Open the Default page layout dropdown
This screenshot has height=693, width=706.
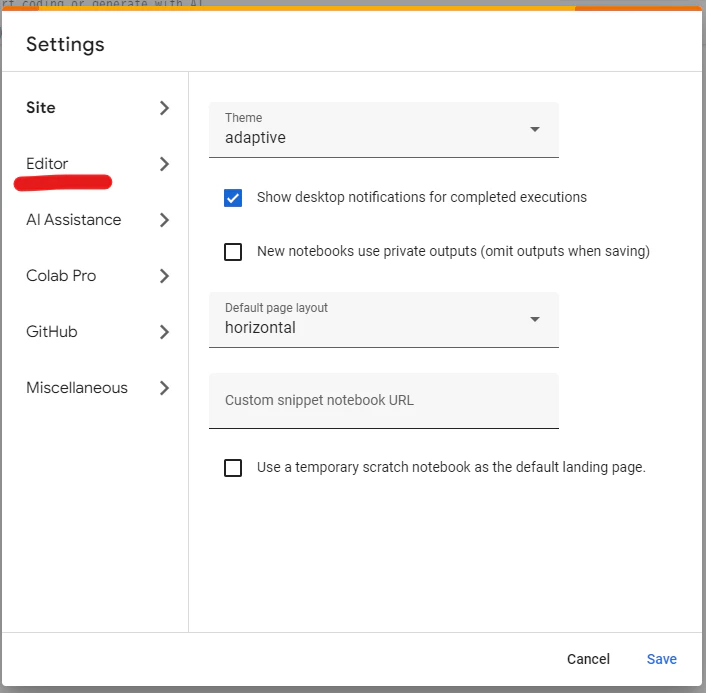pyautogui.click(x=384, y=320)
